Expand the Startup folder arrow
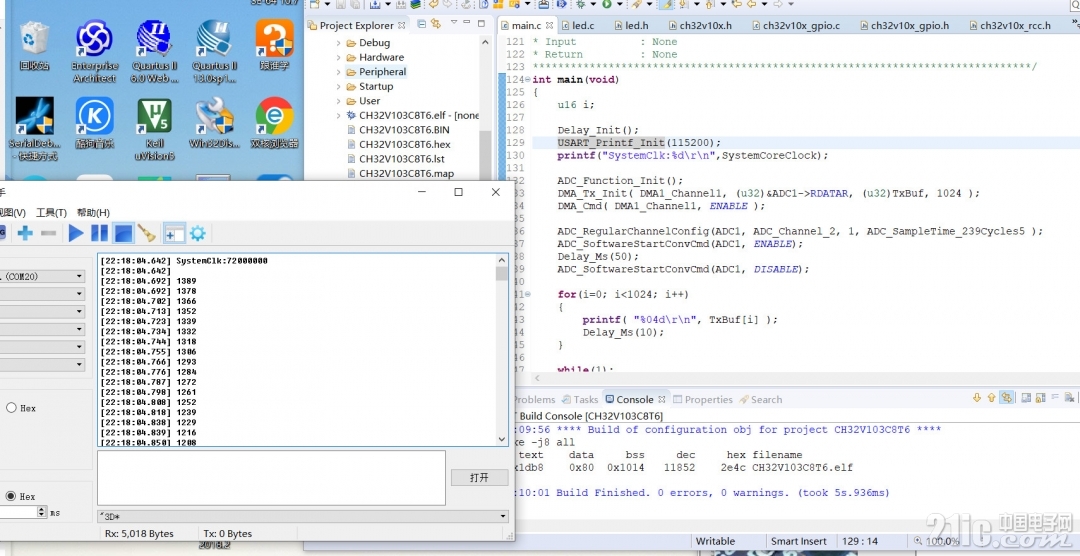 point(338,86)
